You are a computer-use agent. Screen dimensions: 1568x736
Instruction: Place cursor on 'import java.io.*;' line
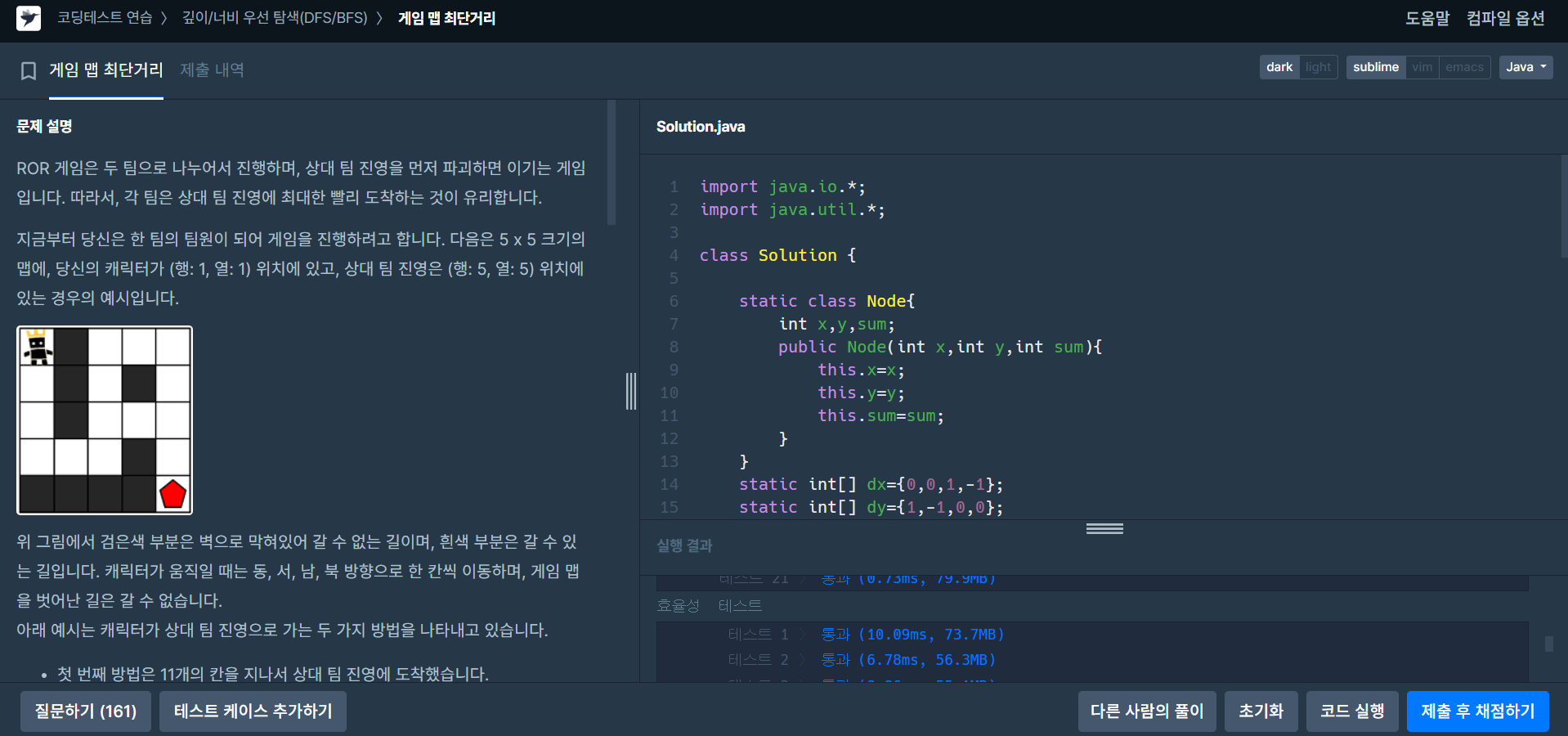782,186
